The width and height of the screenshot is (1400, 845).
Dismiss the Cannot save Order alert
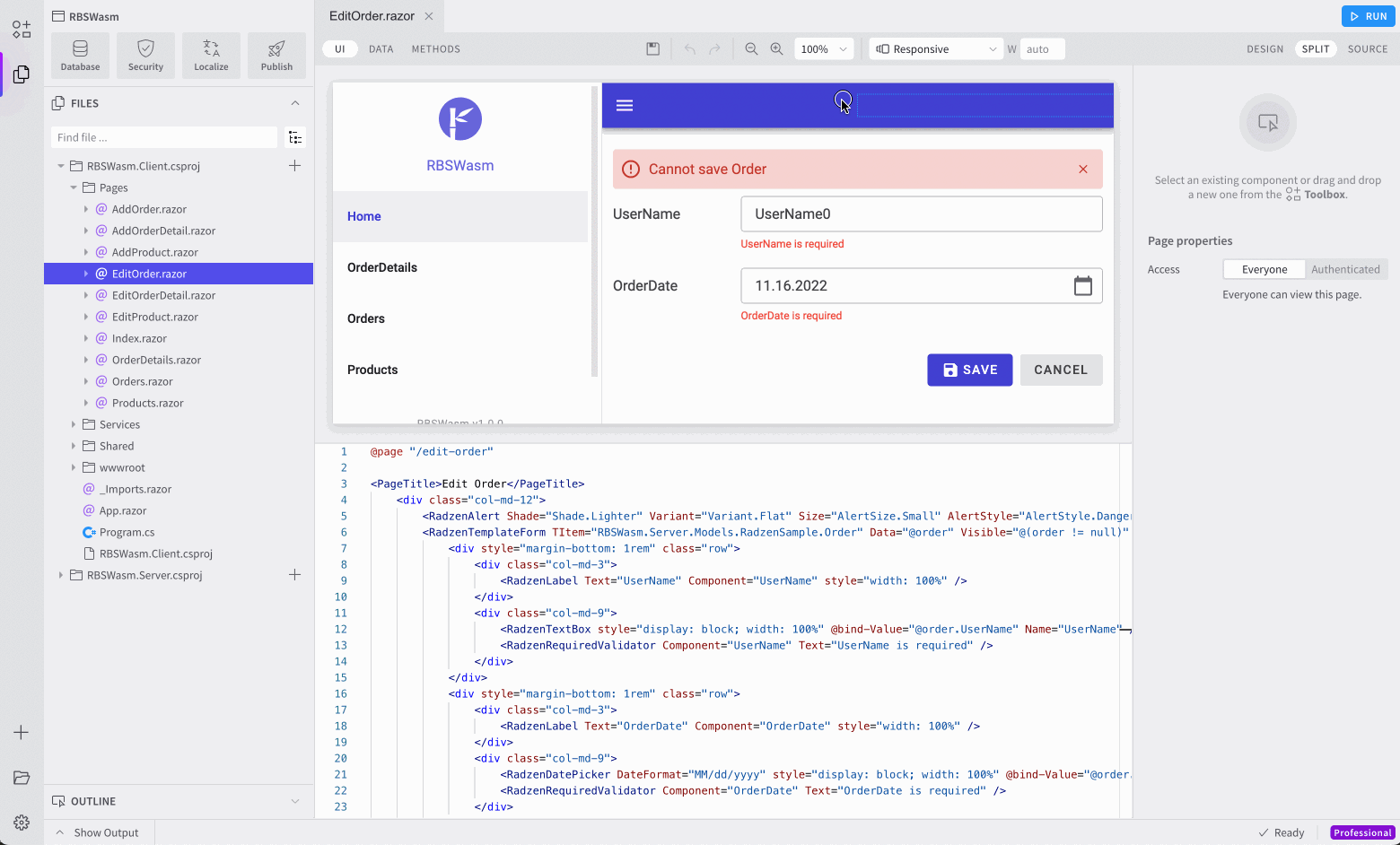click(x=1083, y=170)
